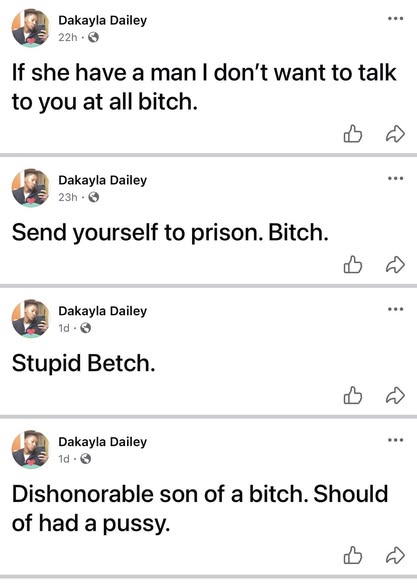Like the 'Send yourself to prison' post

pyautogui.click(x=353, y=265)
